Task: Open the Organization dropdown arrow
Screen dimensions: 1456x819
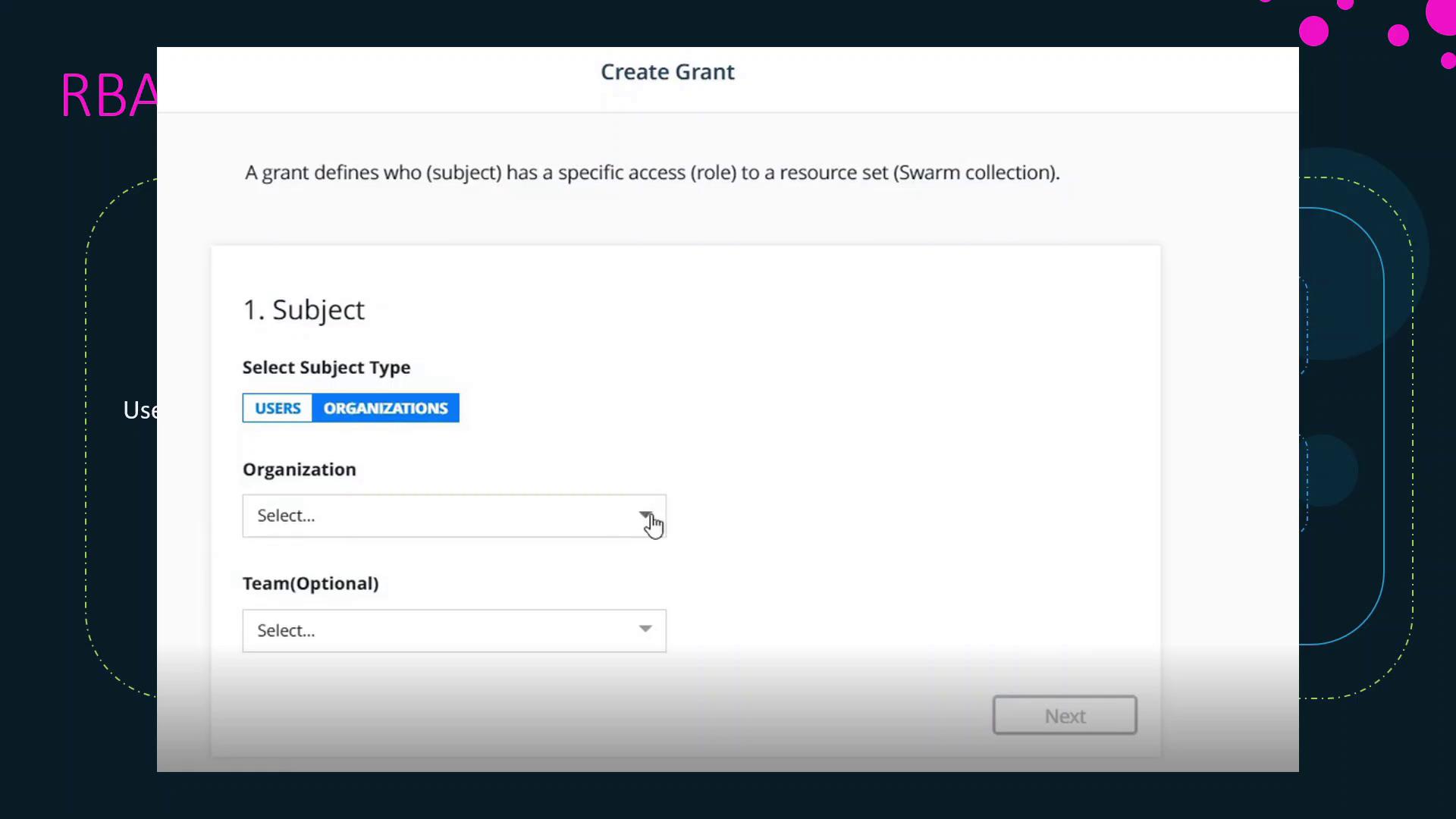Action: [645, 515]
